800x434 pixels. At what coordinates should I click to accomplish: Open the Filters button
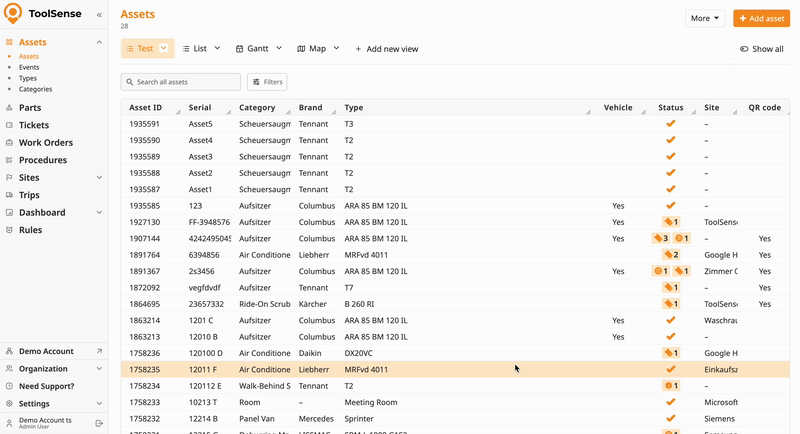pos(267,82)
